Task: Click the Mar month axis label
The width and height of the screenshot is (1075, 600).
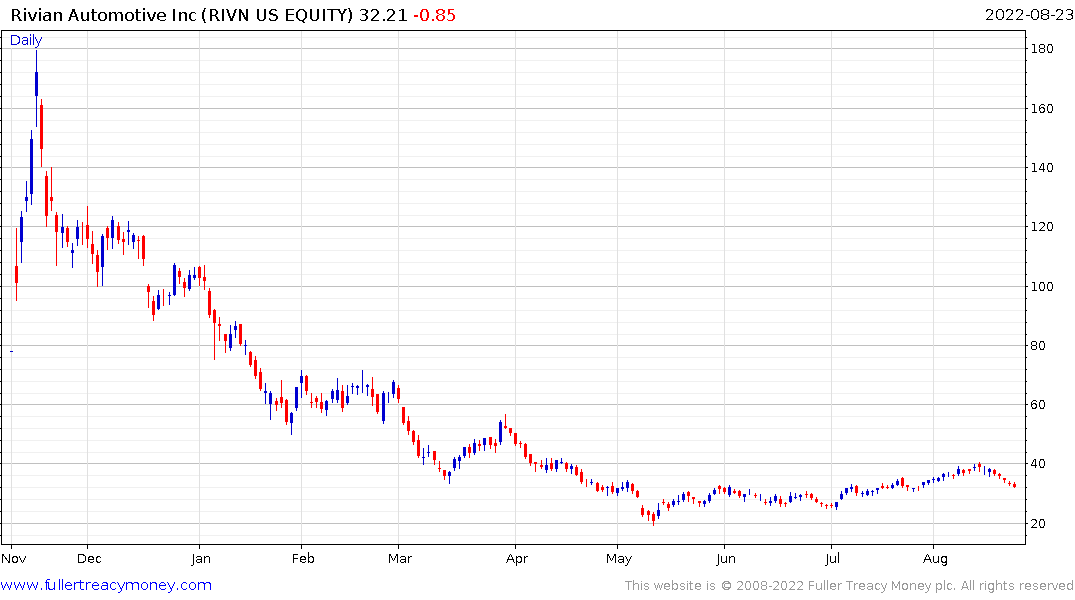Action: (400, 558)
